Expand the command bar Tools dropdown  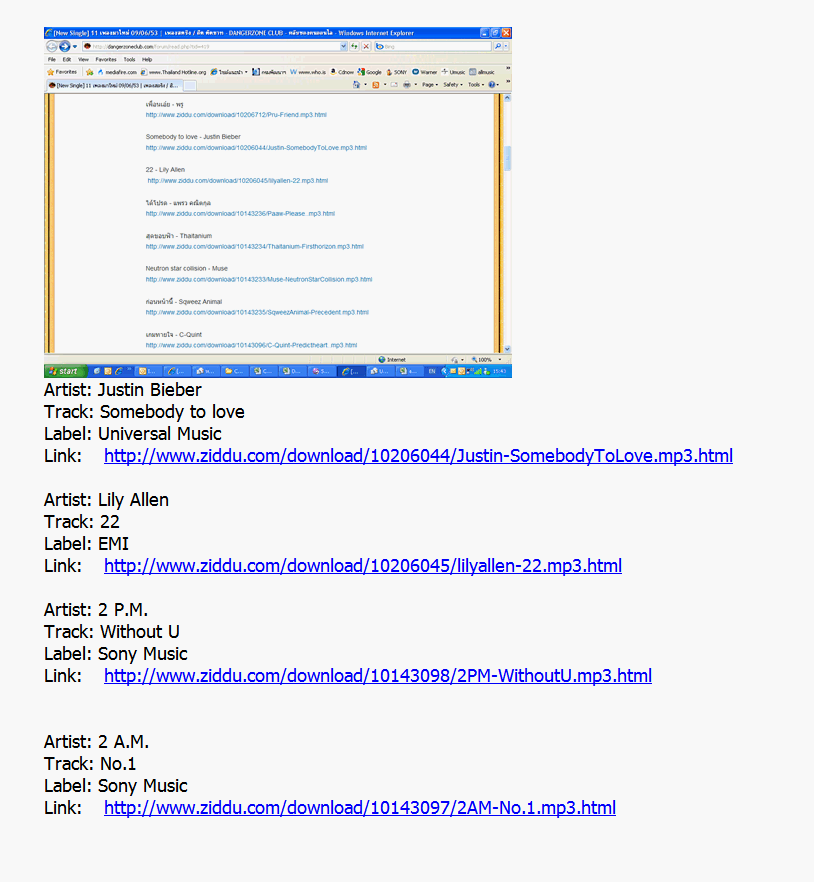pyautogui.click(x=476, y=85)
